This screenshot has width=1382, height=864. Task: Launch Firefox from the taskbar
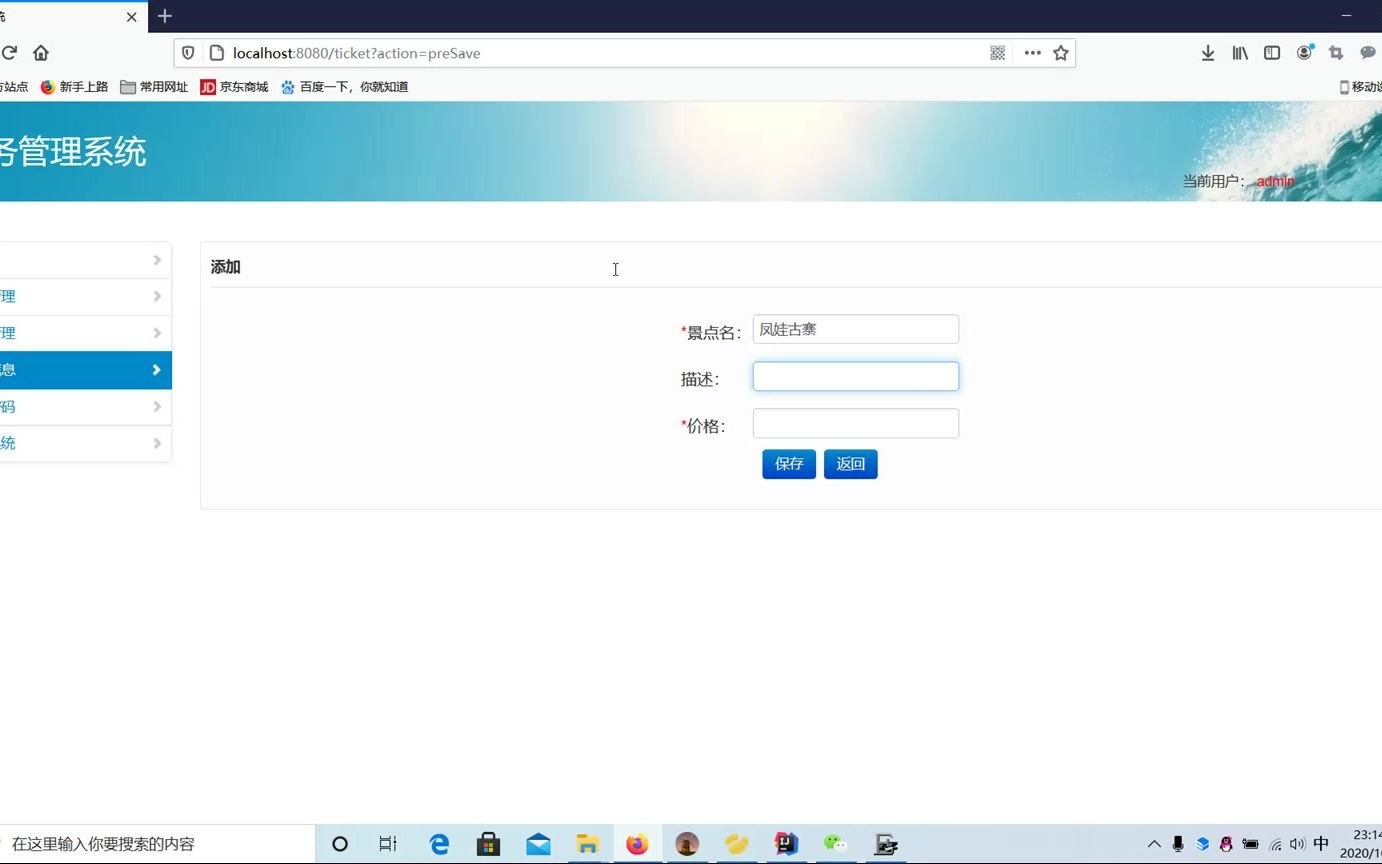click(637, 843)
